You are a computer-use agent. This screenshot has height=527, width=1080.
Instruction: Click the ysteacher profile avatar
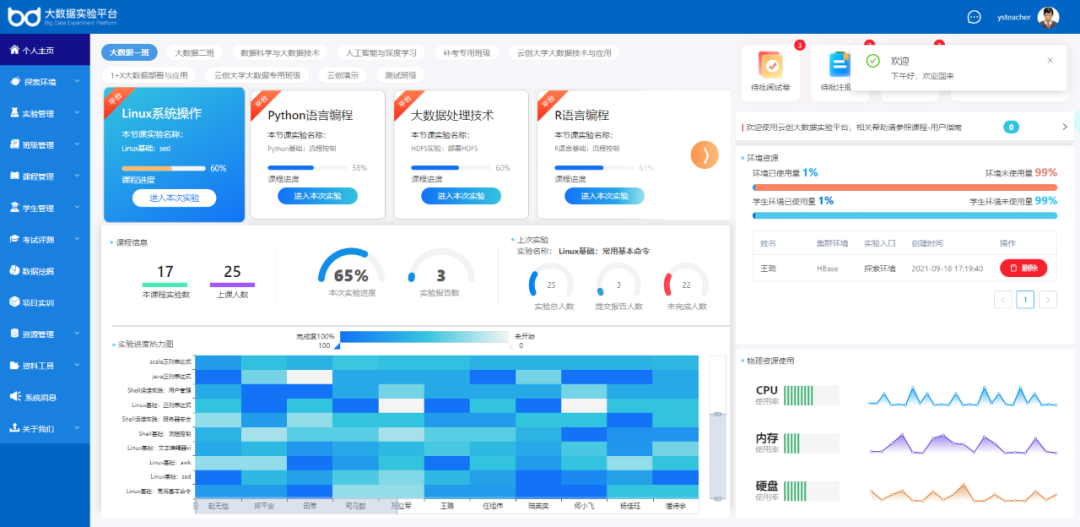point(1047,17)
